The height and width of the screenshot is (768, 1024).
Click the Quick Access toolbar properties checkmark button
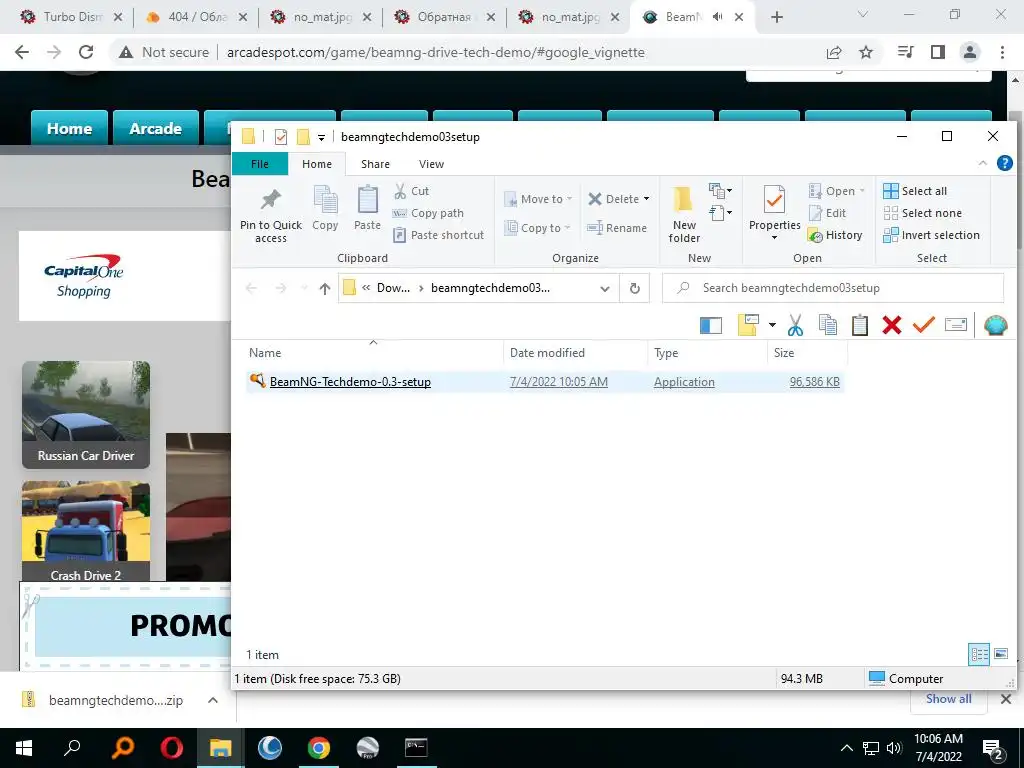[281, 136]
